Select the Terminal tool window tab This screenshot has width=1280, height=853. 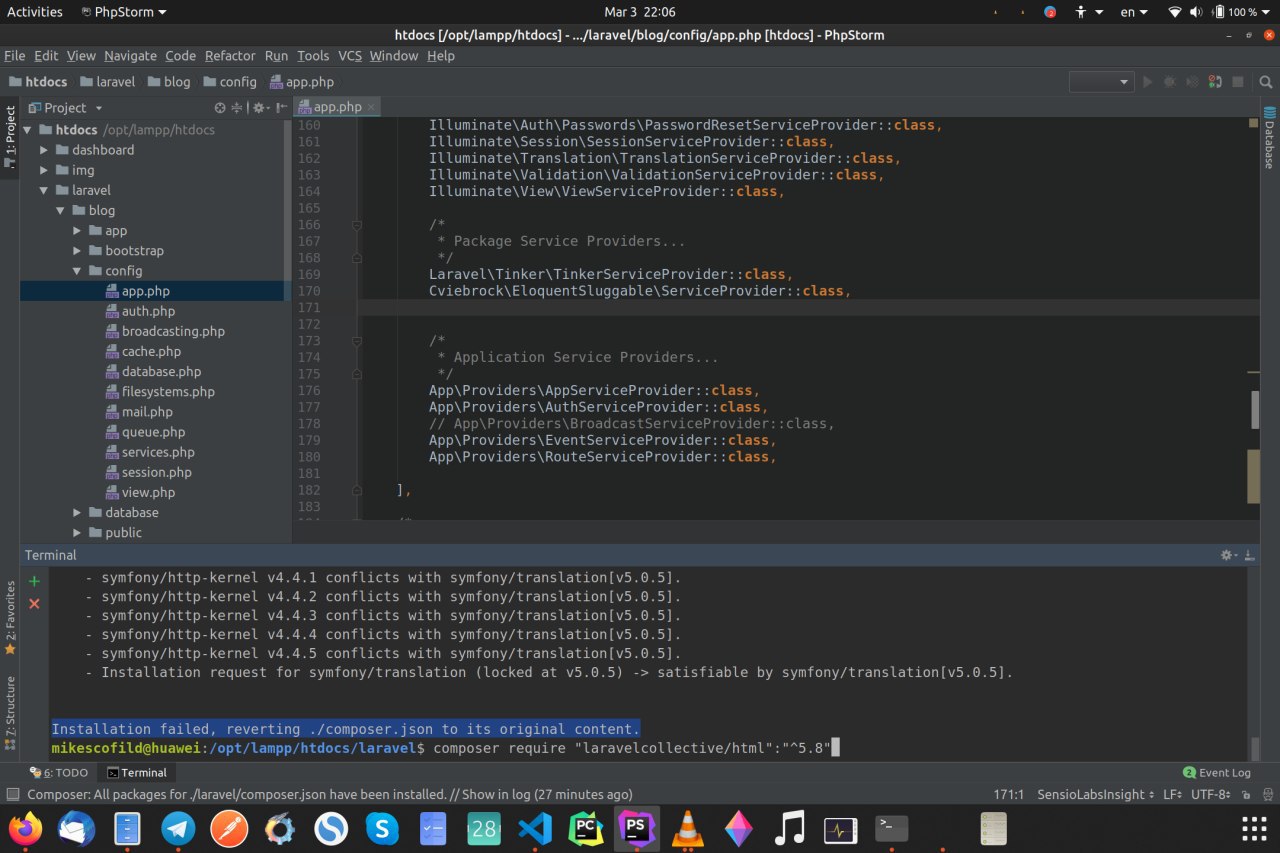coord(137,773)
